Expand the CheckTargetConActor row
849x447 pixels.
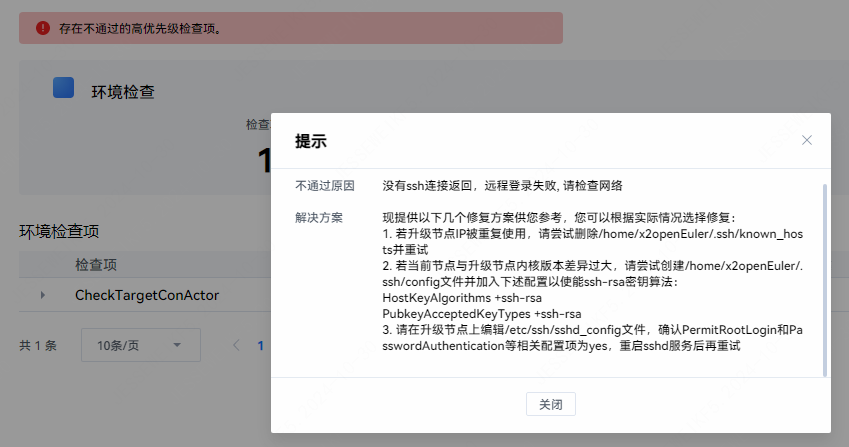pos(42,295)
